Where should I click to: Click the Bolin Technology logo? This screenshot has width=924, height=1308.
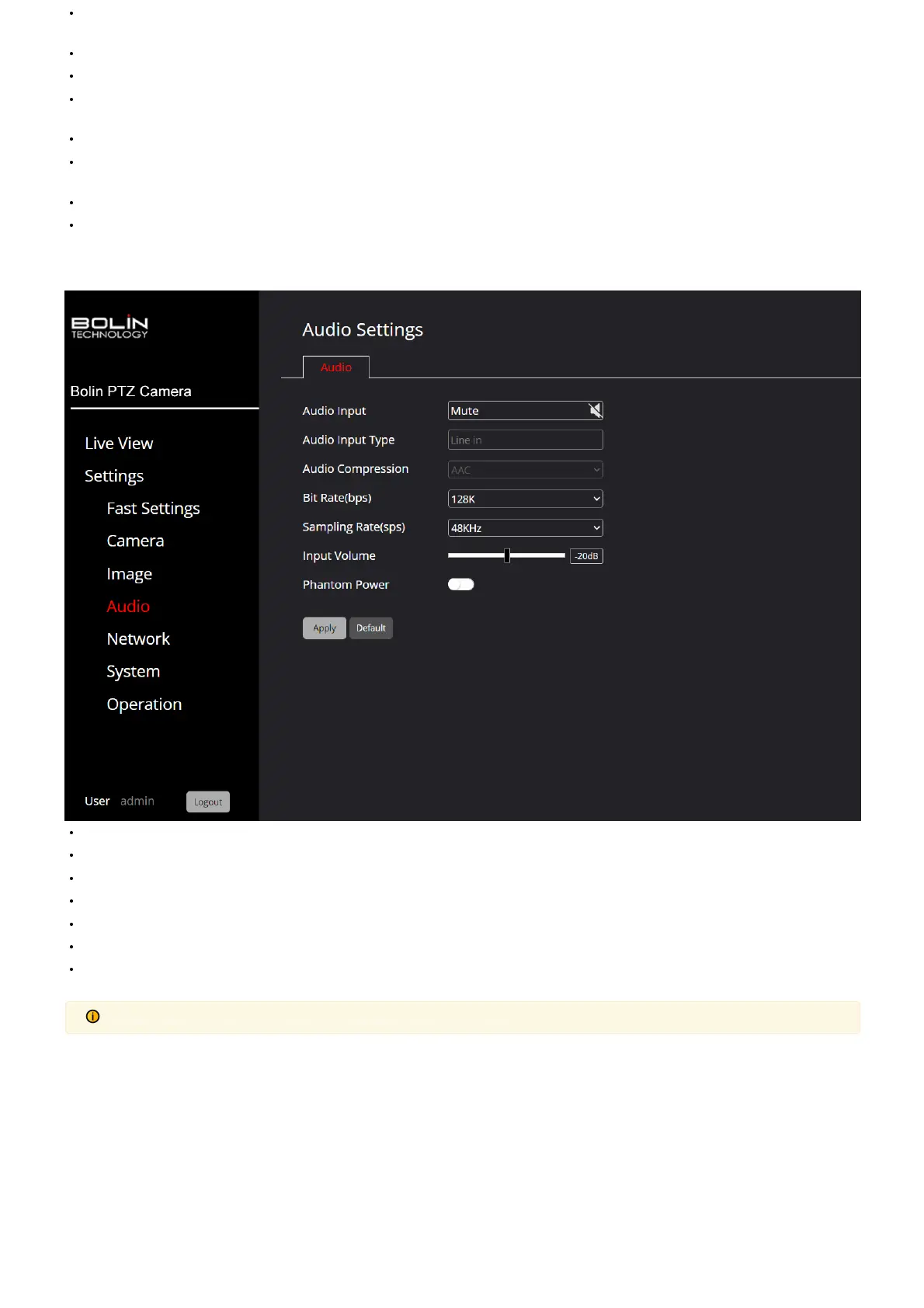coord(109,327)
